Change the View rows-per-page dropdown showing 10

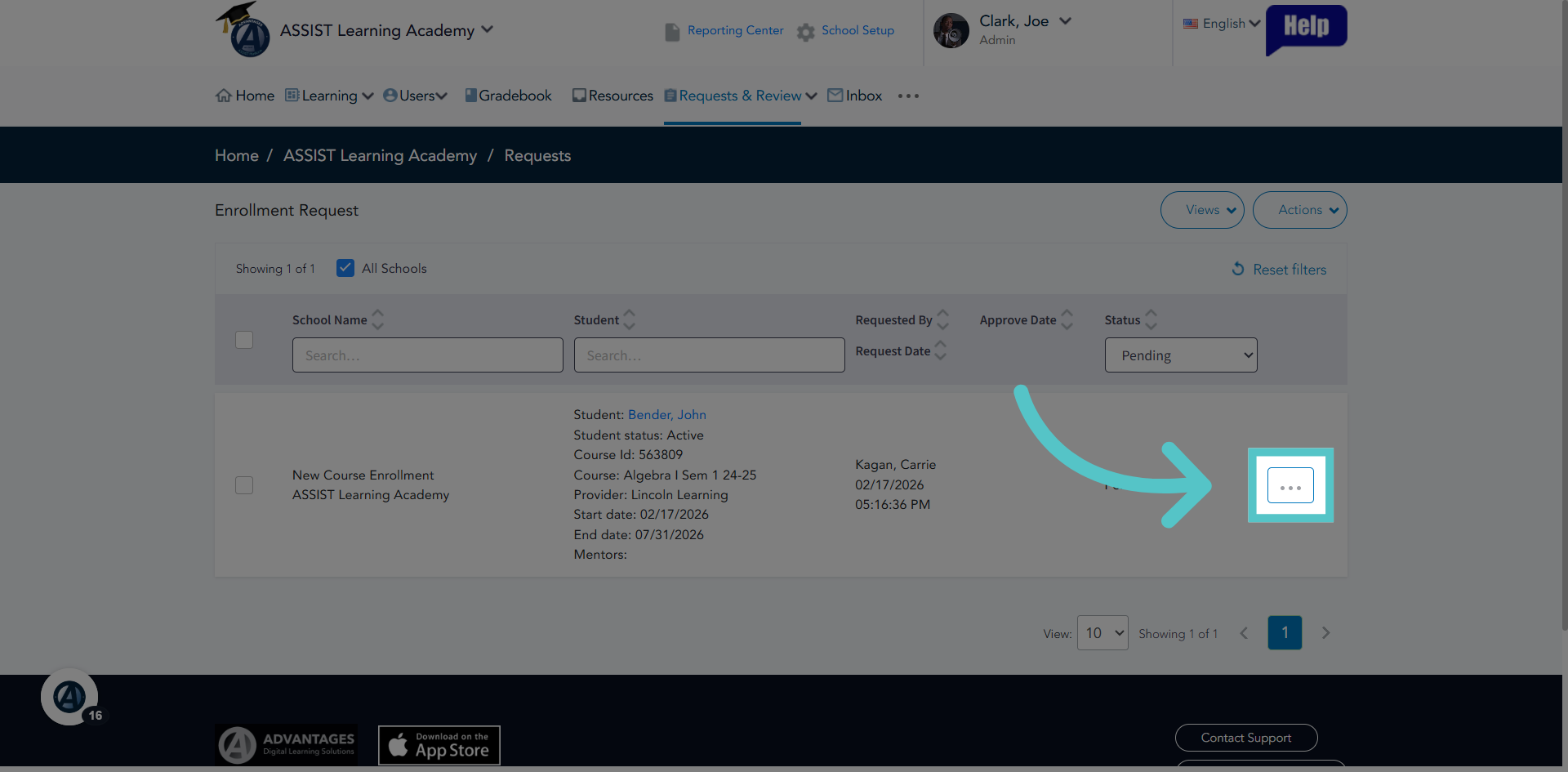pyautogui.click(x=1102, y=633)
